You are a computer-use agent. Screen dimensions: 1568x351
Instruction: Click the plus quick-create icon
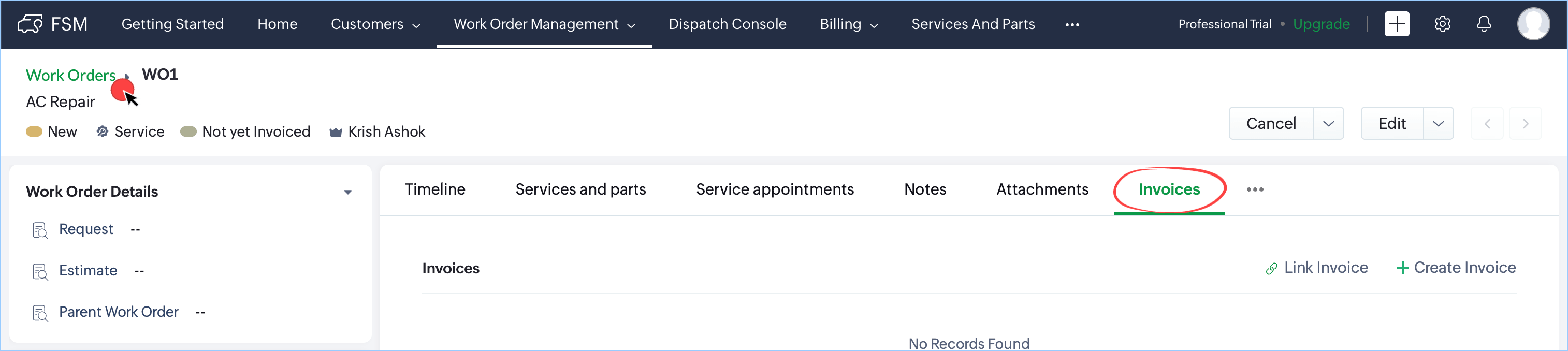point(1397,24)
